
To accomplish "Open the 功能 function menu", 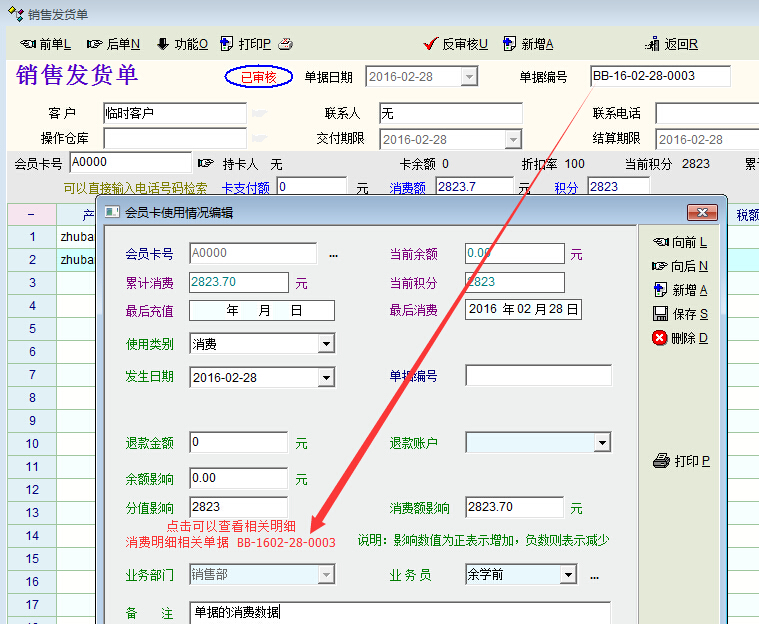I will 182,44.
